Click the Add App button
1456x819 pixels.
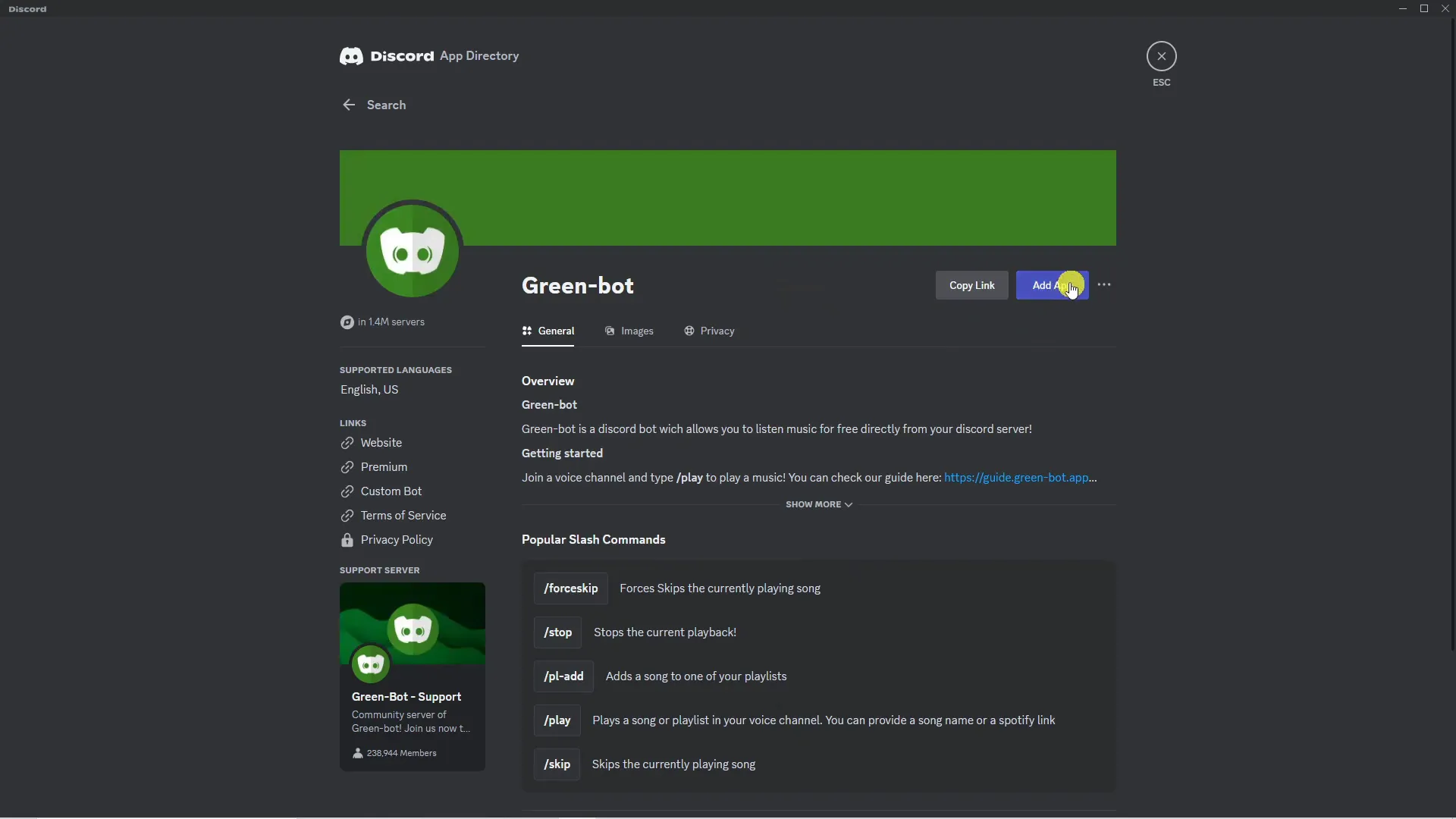(1052, 285)
